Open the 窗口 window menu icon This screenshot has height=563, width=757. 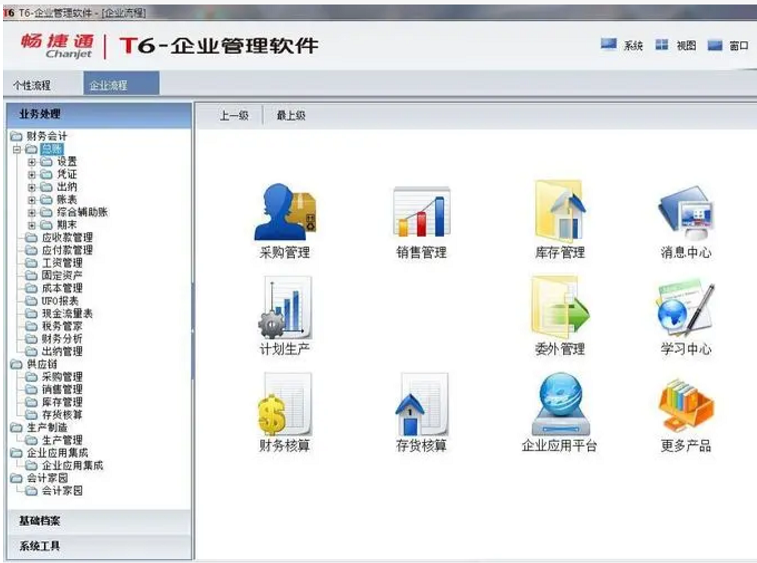click(715, 45)
